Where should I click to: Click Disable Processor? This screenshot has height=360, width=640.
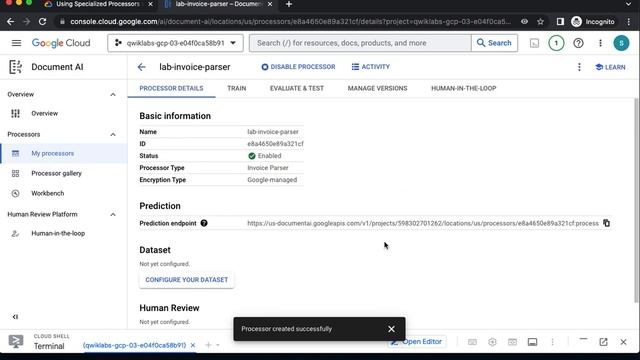(298, 67)
